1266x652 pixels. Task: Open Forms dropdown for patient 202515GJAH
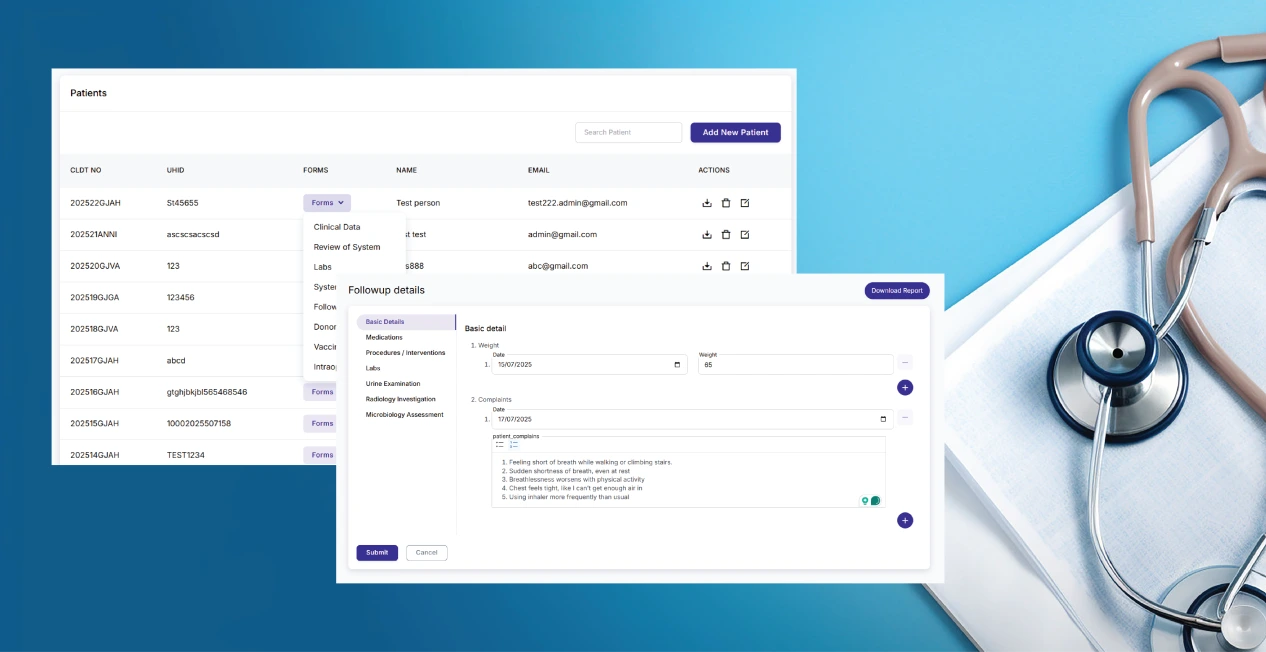coord(322,423)
